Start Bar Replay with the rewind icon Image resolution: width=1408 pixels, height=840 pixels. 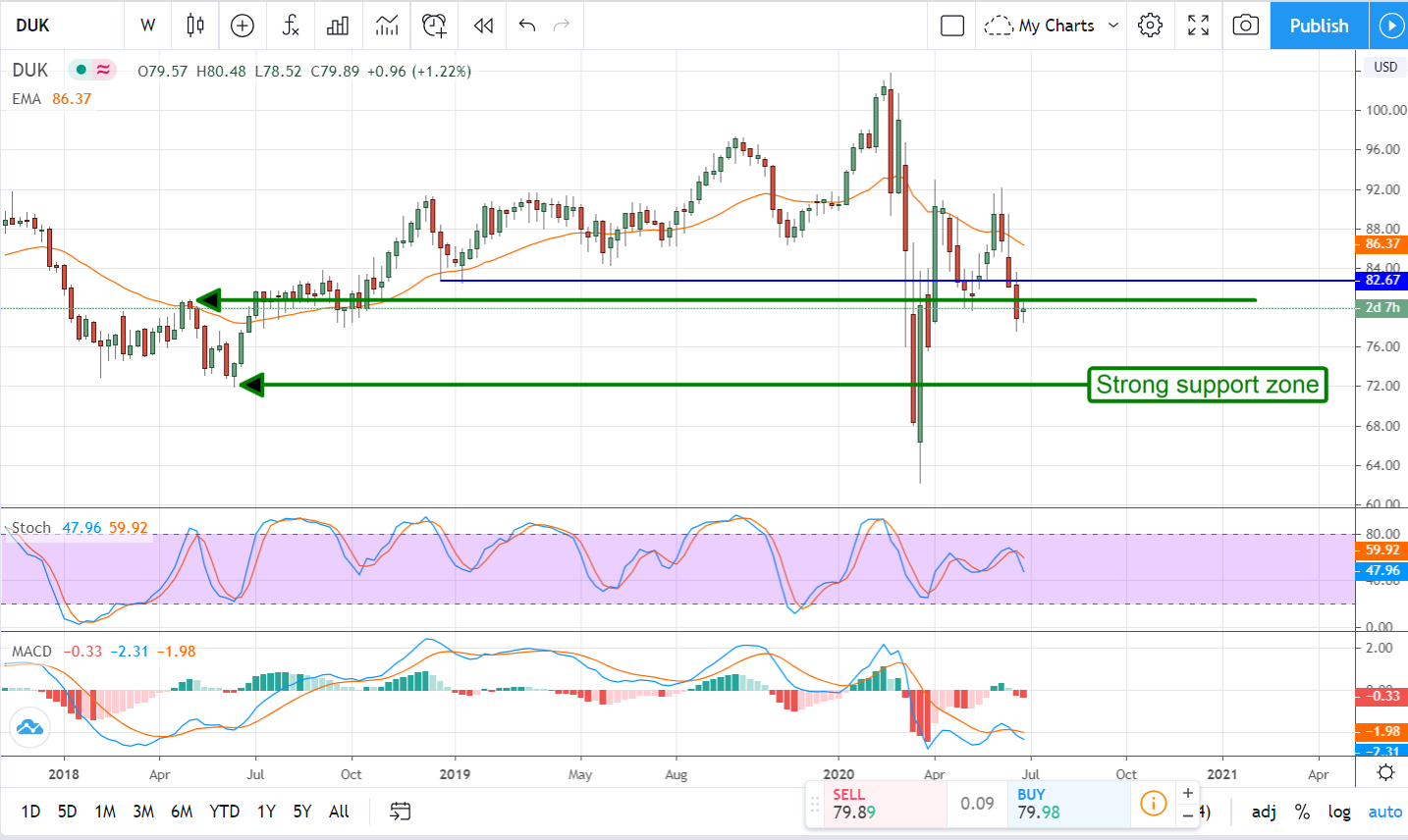(x=483, y=26)
